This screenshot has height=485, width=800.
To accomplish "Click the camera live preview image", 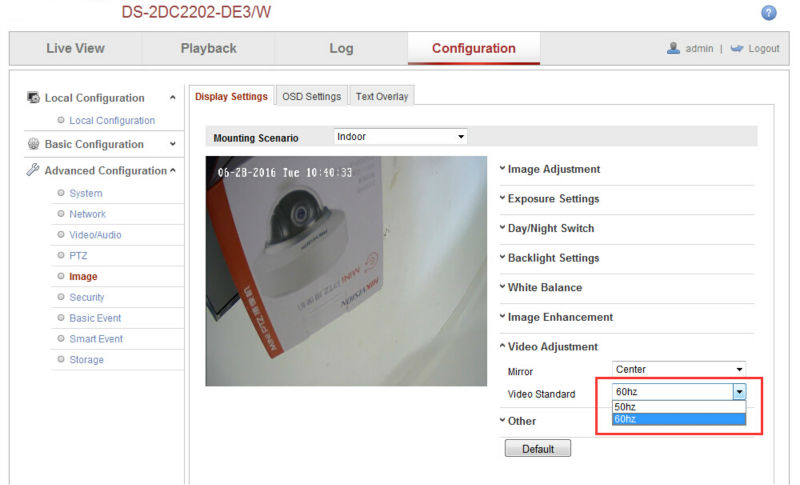I will 332,270.
